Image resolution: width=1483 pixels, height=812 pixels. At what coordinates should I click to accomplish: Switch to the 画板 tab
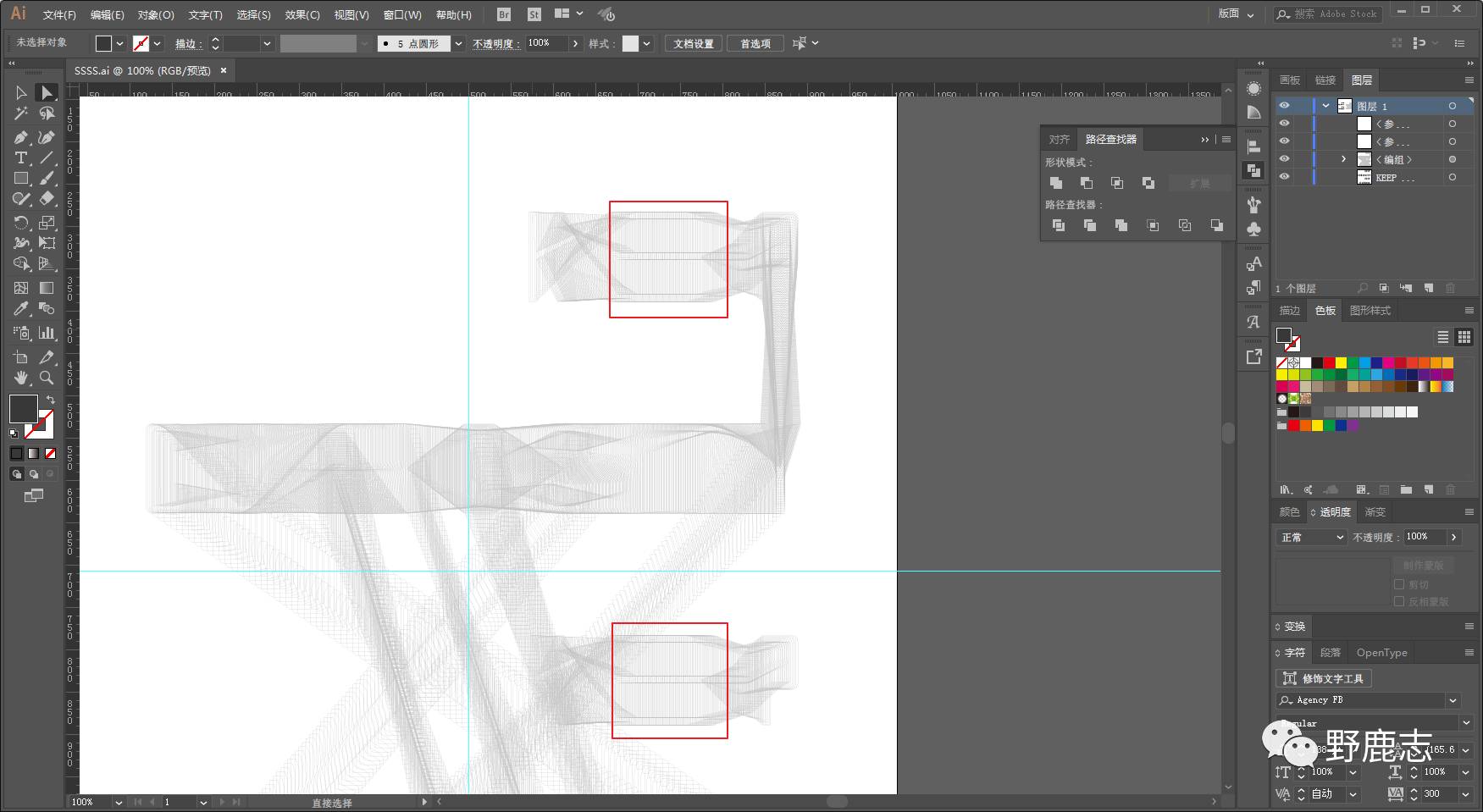tap(1290, 80)
